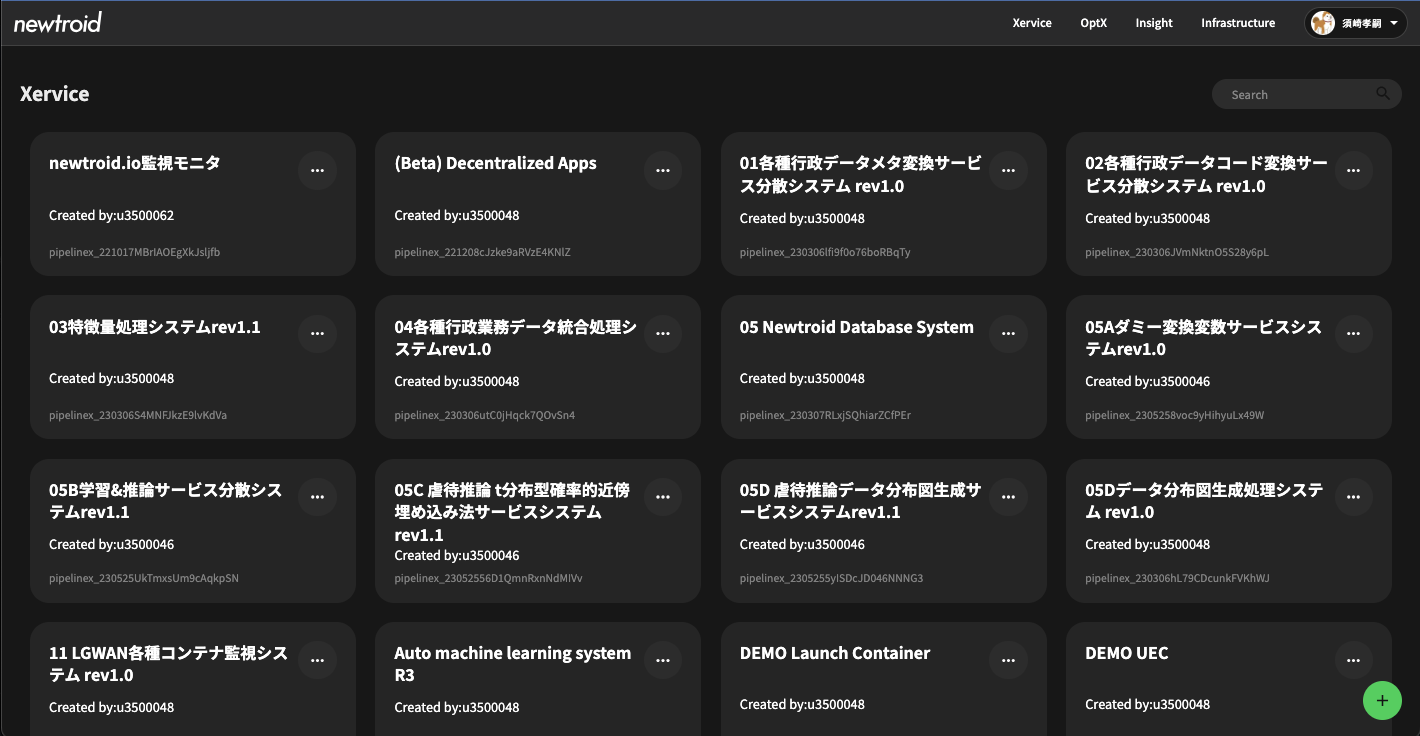Click pipeline ID pipelinex_230306utC0jHqck7QOvSn4
This screenshot has height=736, width=1420.
point(485,415)
